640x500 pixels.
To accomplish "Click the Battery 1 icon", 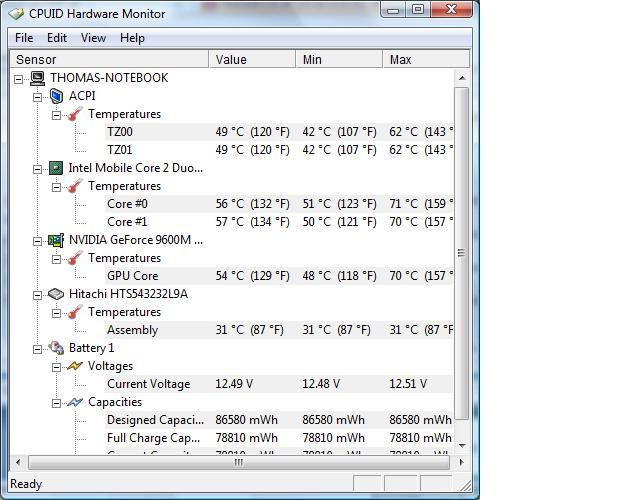I will click(56, 348).
